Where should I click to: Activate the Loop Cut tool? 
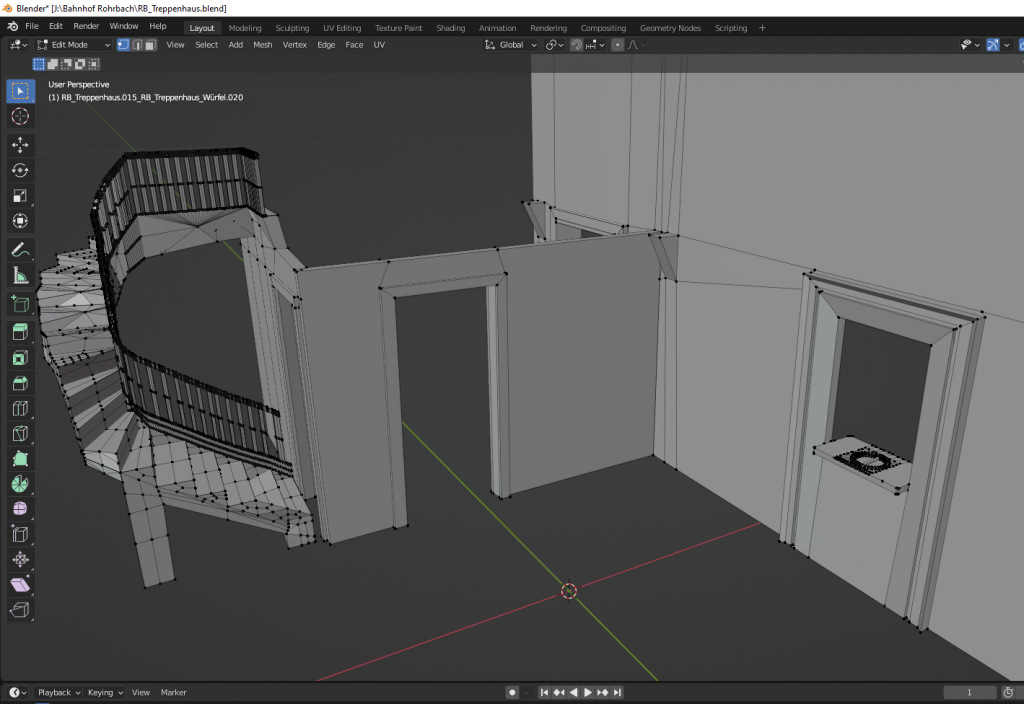coord(20,408)
